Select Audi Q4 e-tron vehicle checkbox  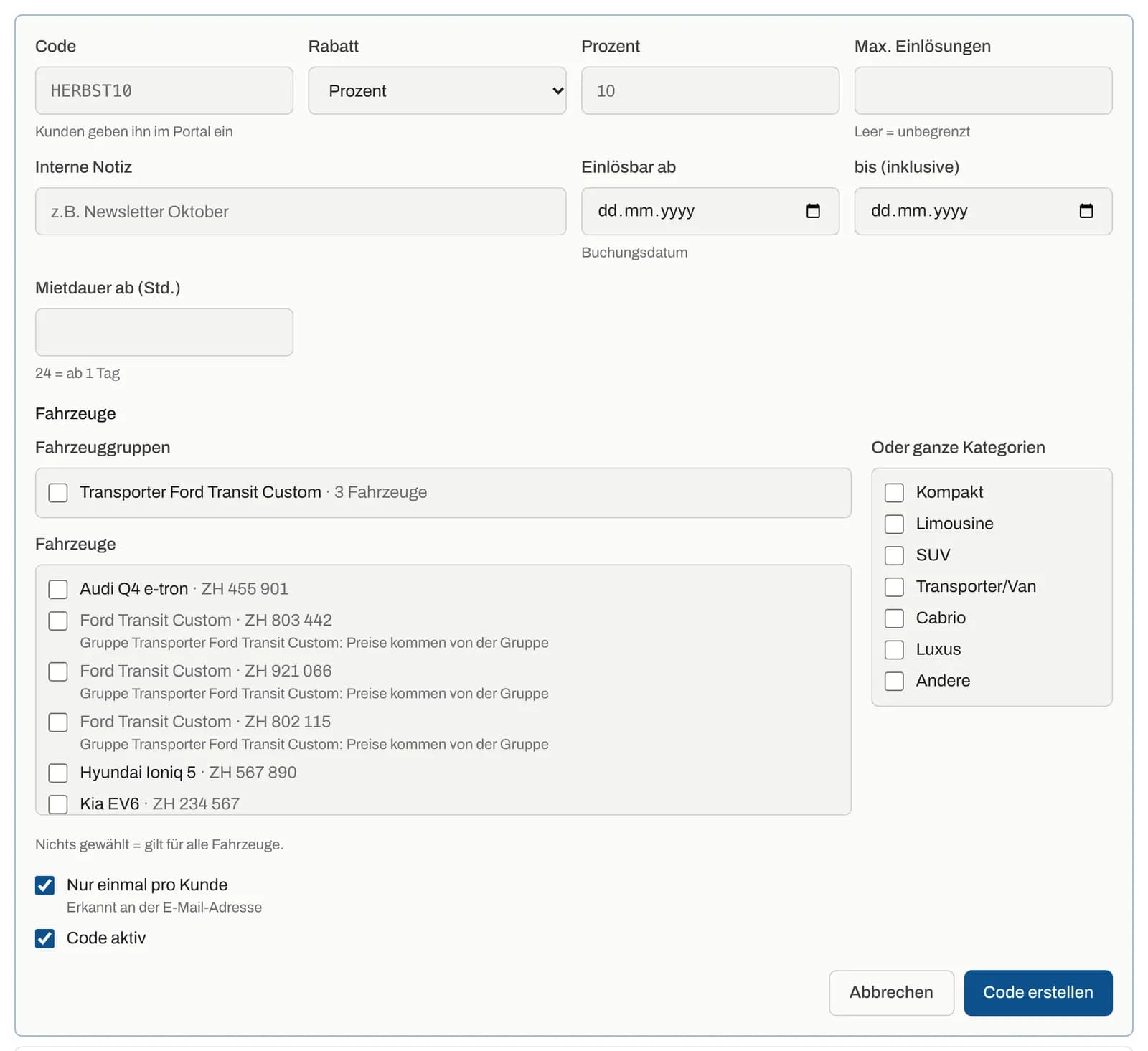(58, 589)
